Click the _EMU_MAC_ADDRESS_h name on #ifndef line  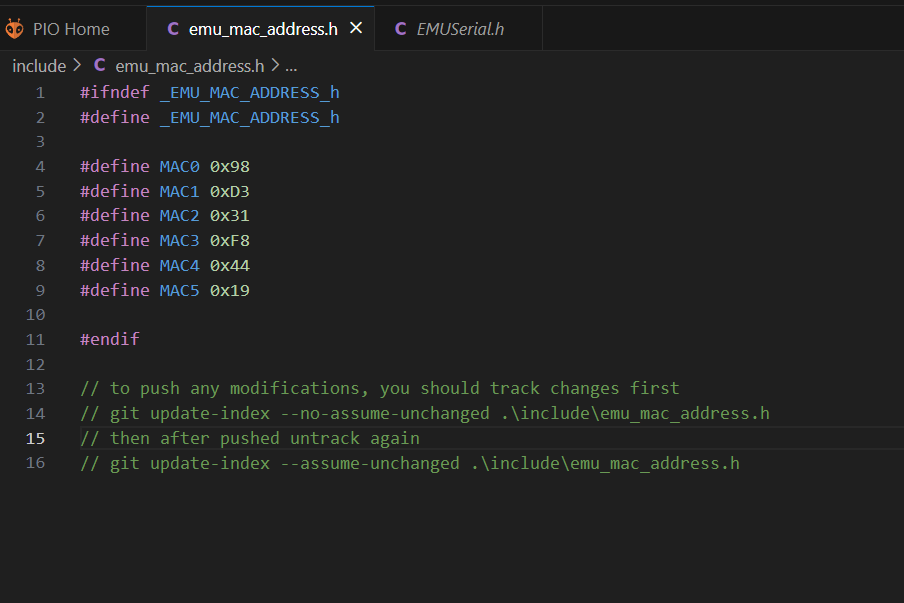tap(249, 93)
